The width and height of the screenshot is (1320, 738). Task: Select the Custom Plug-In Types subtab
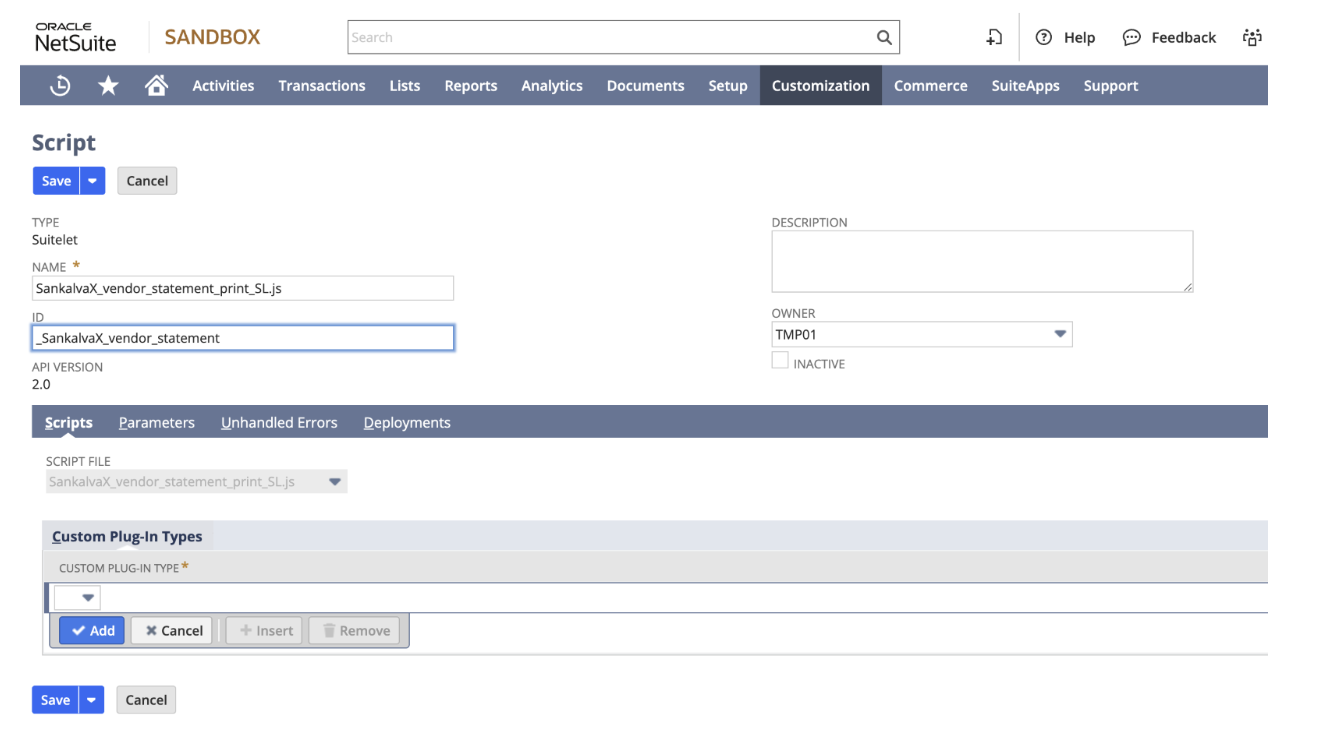tap(127, 537)
